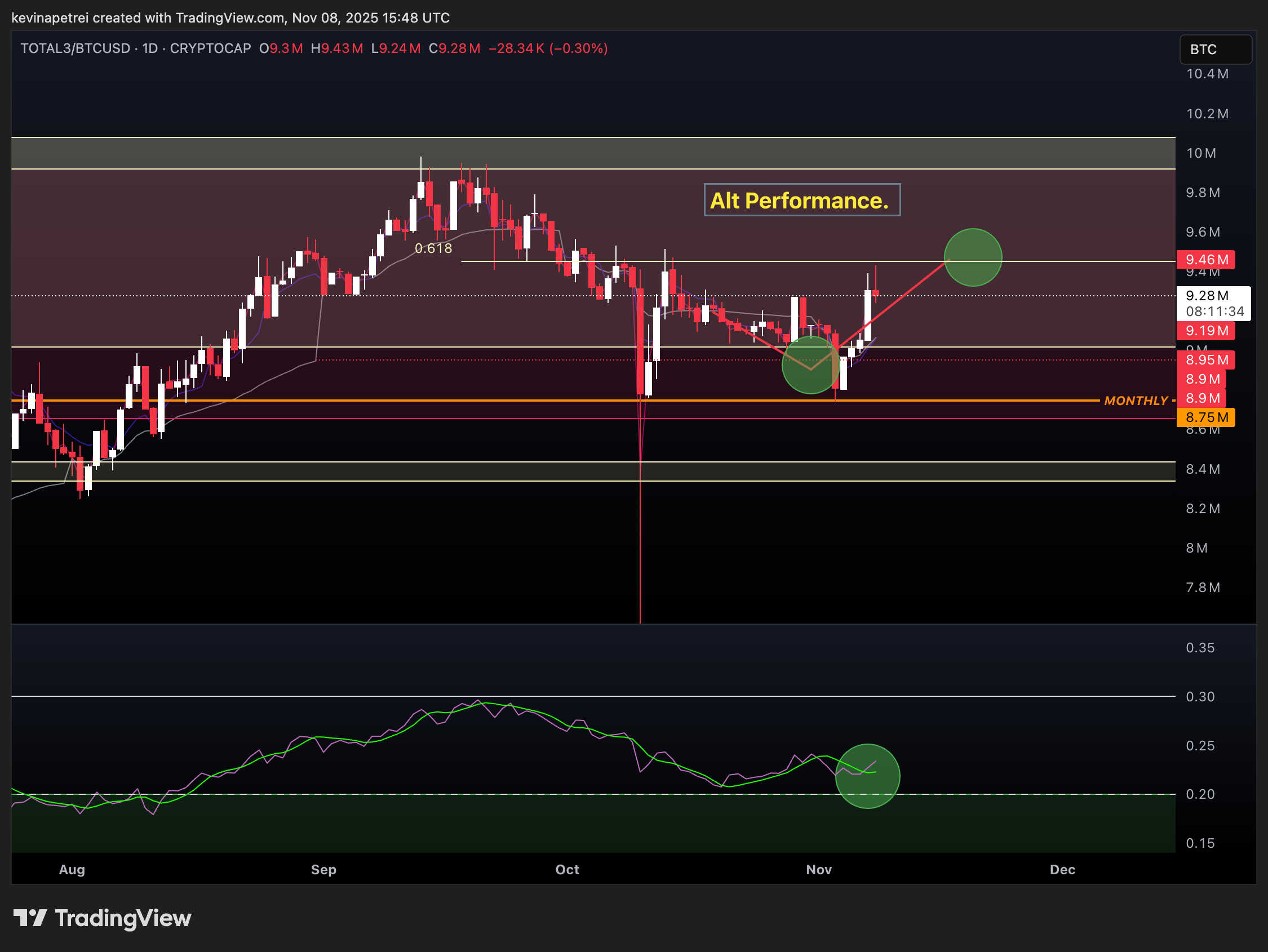Click the TOTAL3/BTCUSD symbol title
The height and width of the screenshot is (952, 1268).
[x=75, y=48]
